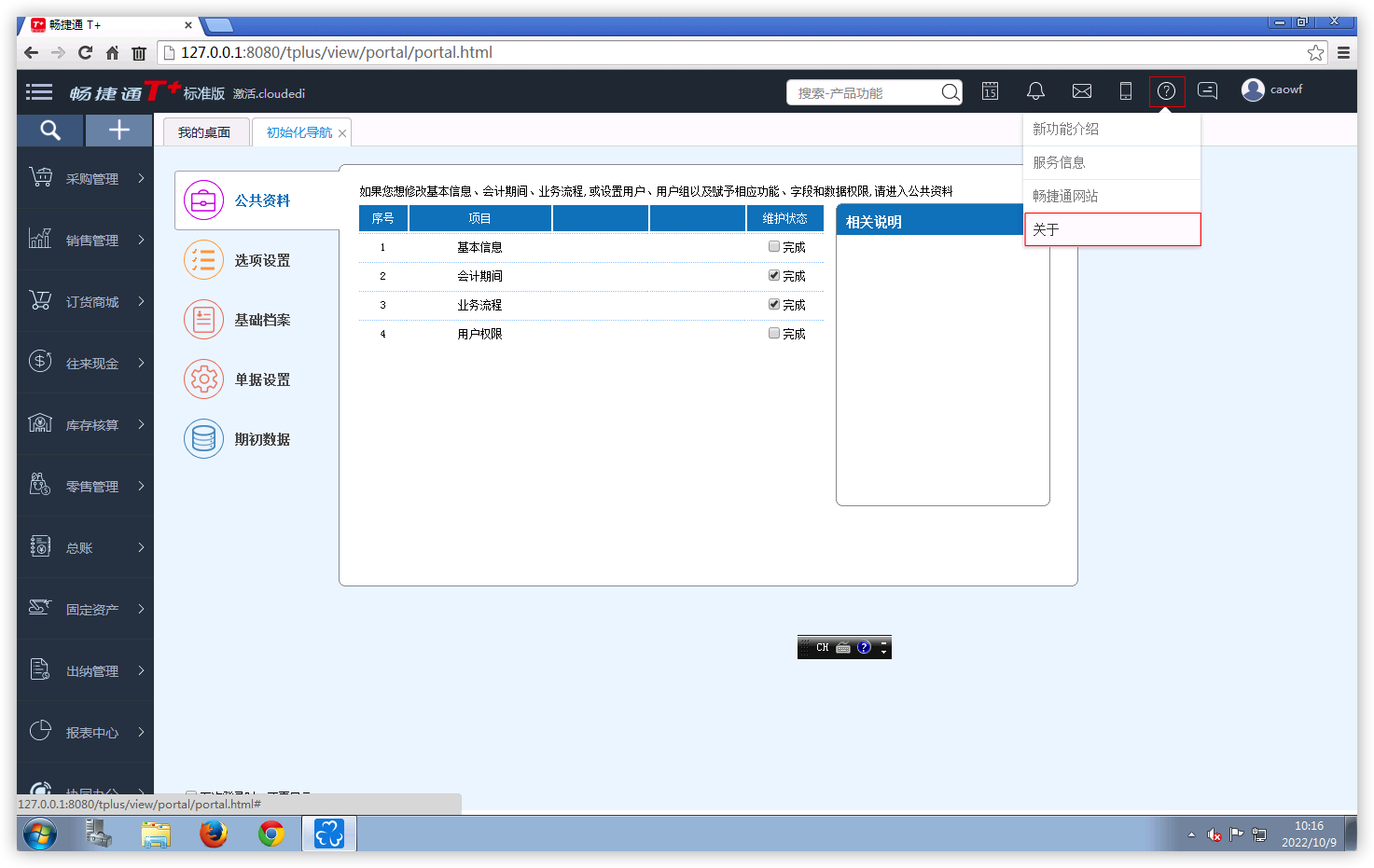
Task: Select 新功能介绍 menu item
Action: (1112, 130)
